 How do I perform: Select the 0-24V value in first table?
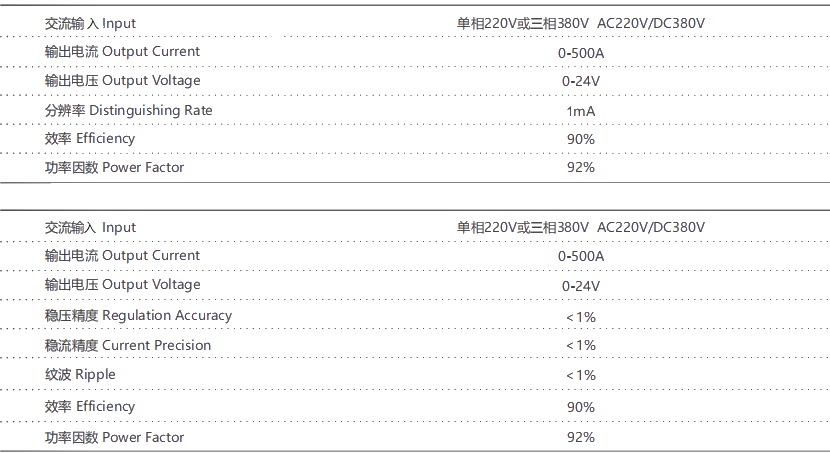[581, 81]
